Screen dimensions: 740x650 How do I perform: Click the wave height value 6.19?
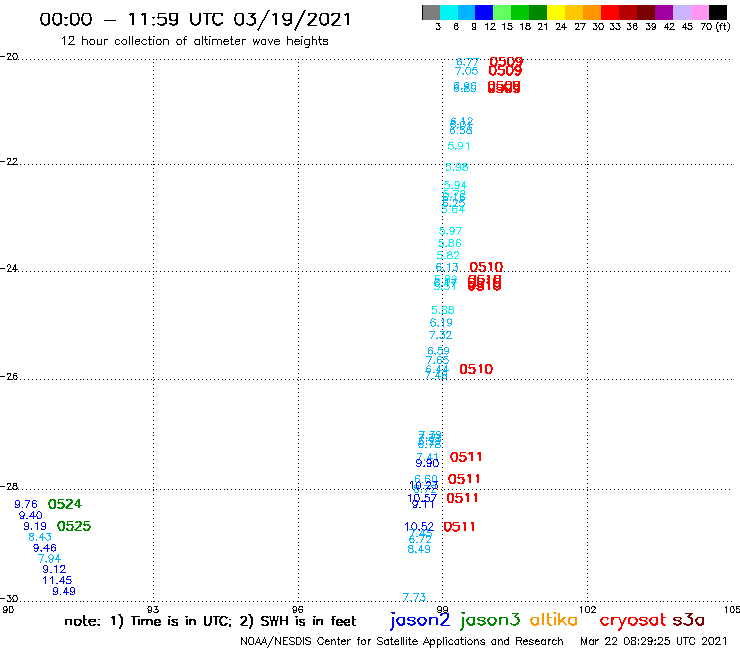point(441,323)
